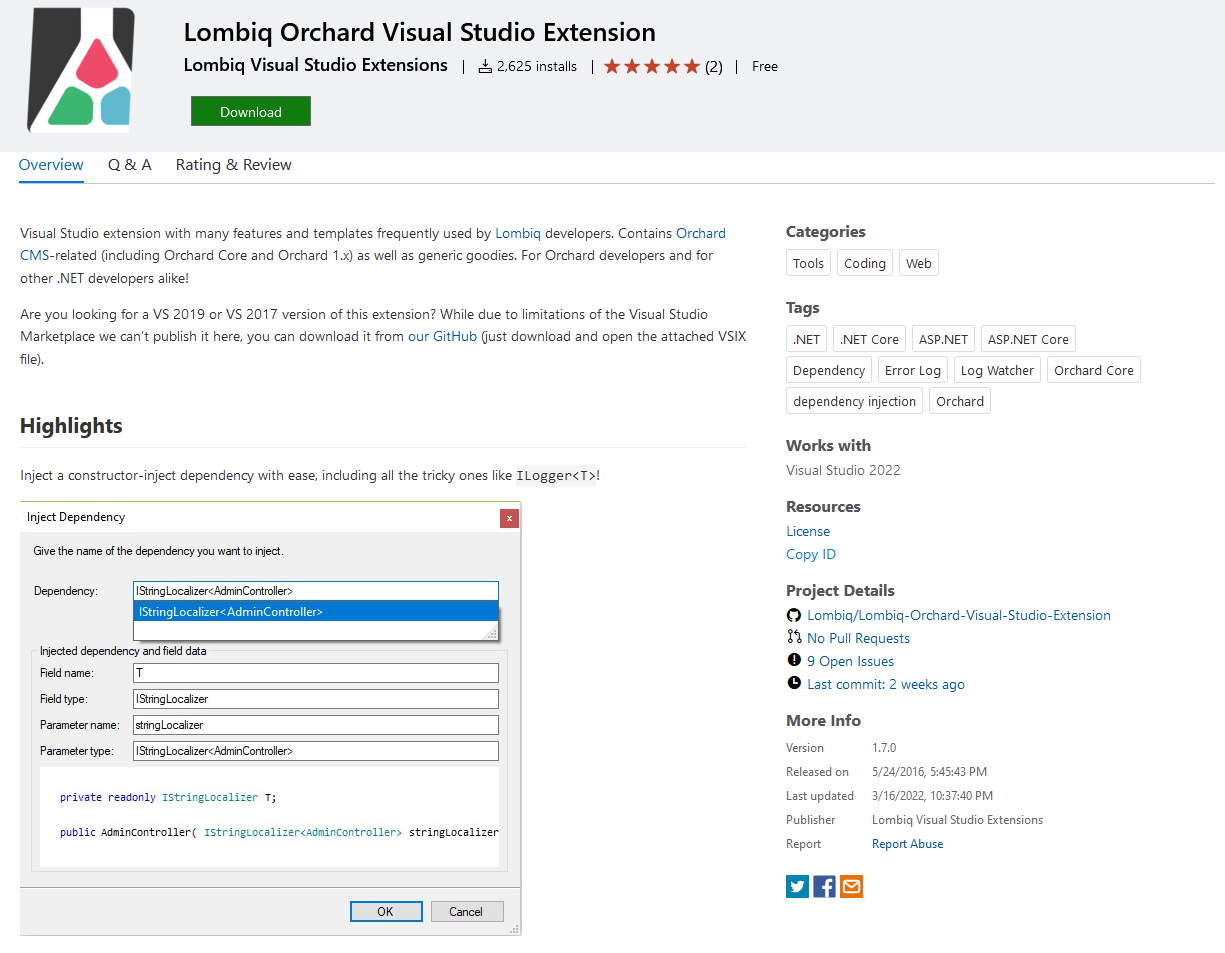This screenshot has height=953, width=1225.
Task: Click the Dependency tag
Action: (x=829, y=370)
